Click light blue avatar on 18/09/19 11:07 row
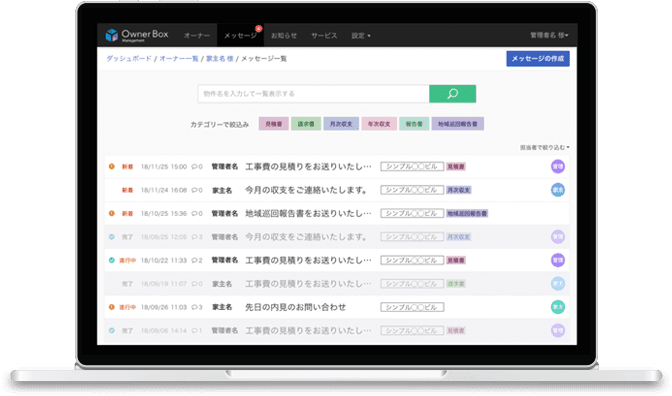The height and width of the screenshot is (396, 672). point(558,284)
